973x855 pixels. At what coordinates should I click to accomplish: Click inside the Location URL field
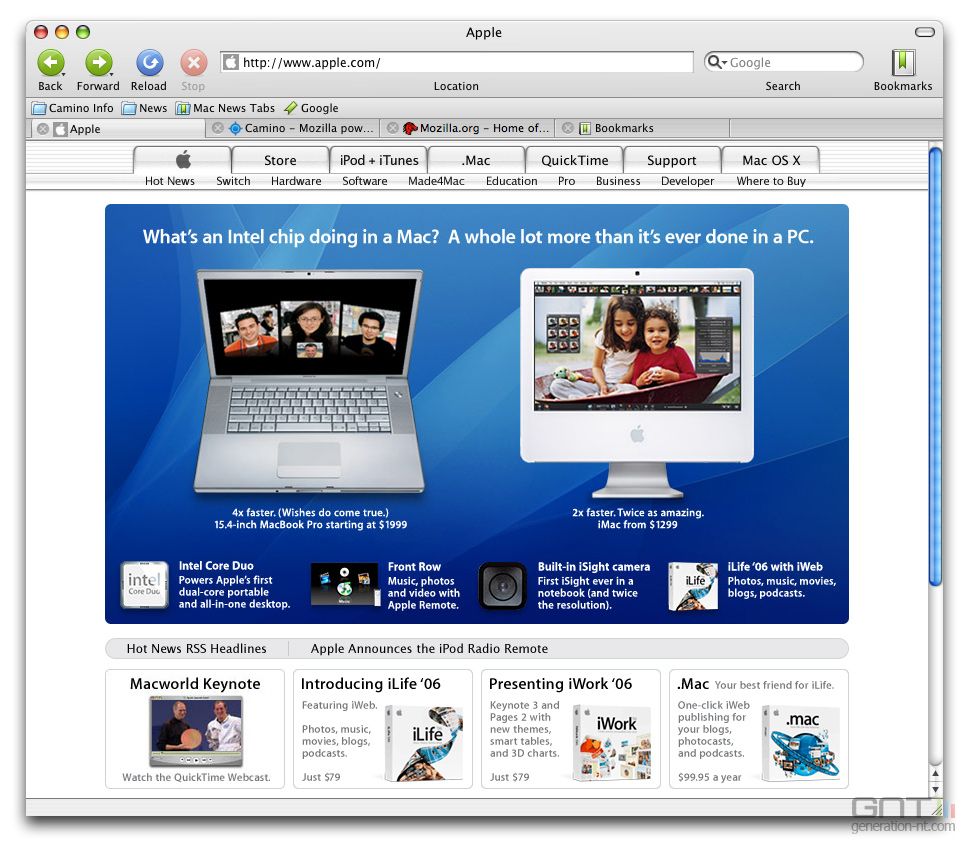[x=457, y=62]
